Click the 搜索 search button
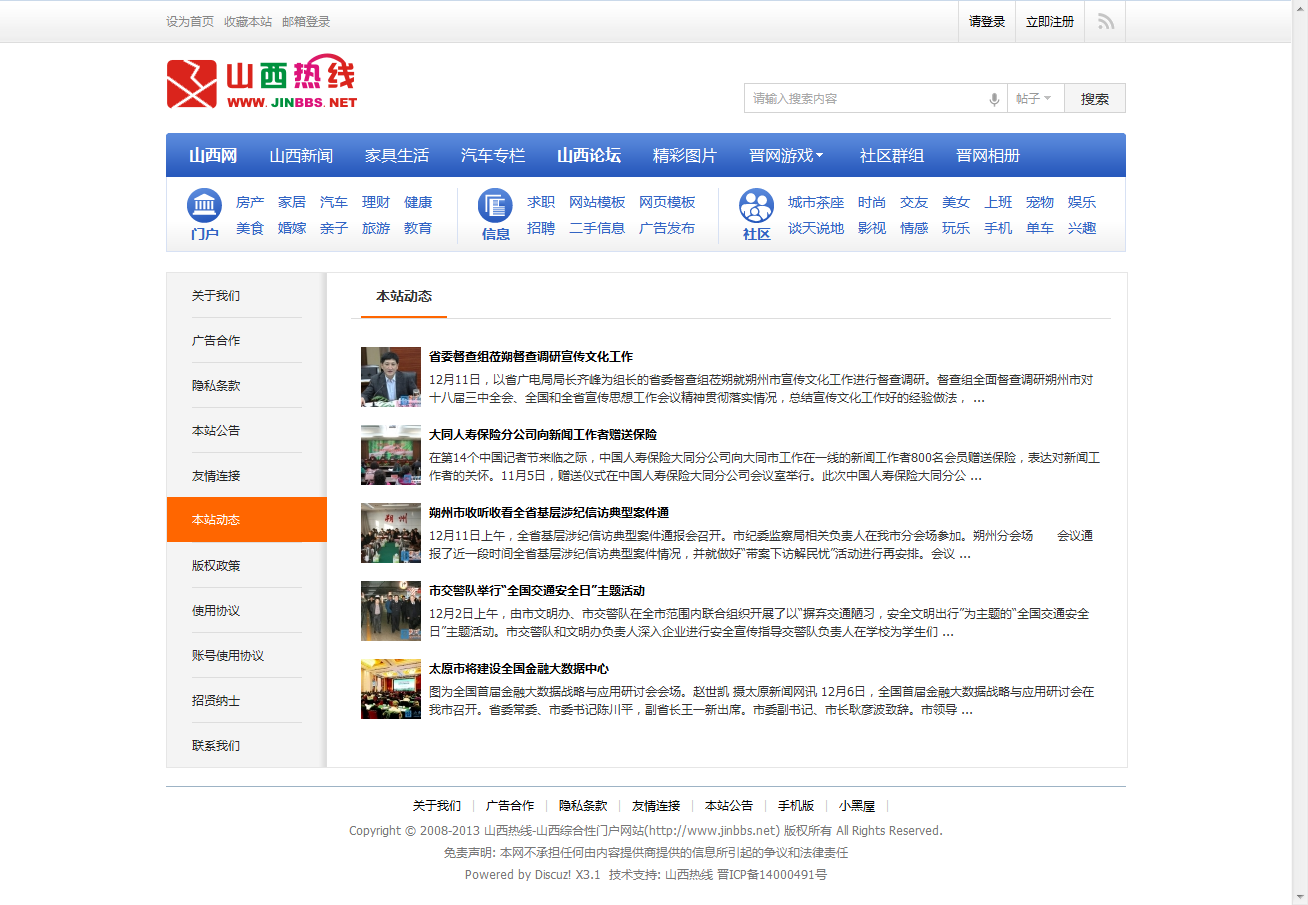Screen dimensions: 1308x905 [1094, 98]
